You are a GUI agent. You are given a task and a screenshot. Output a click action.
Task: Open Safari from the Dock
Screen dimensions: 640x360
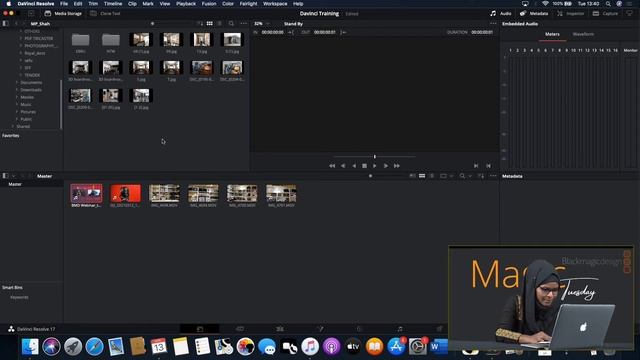pyautogui.click(x=94, y=347)
